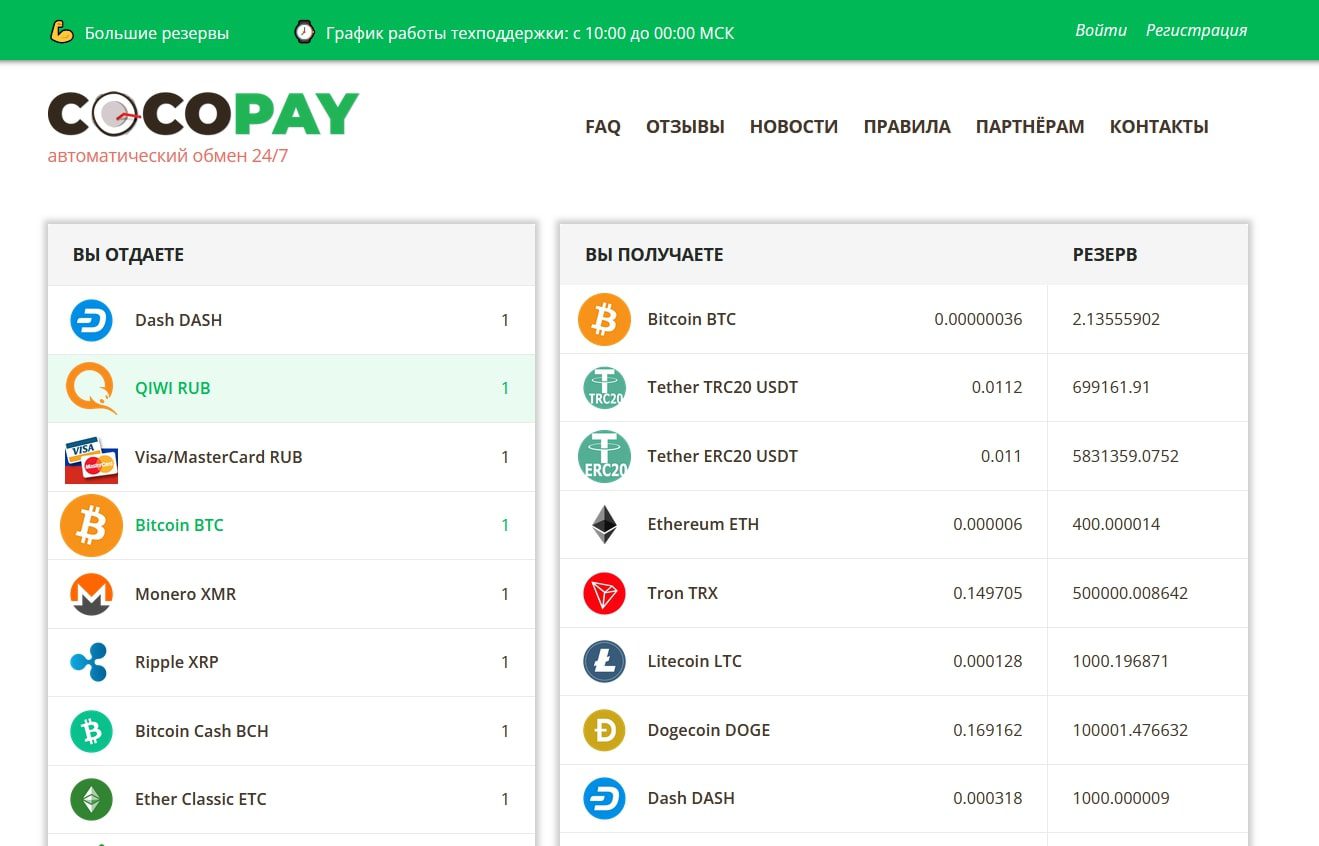This screenshot has width=1319, height=846.
Task: Select Dash DASH as currency to give
Action: tap(291, 320)
